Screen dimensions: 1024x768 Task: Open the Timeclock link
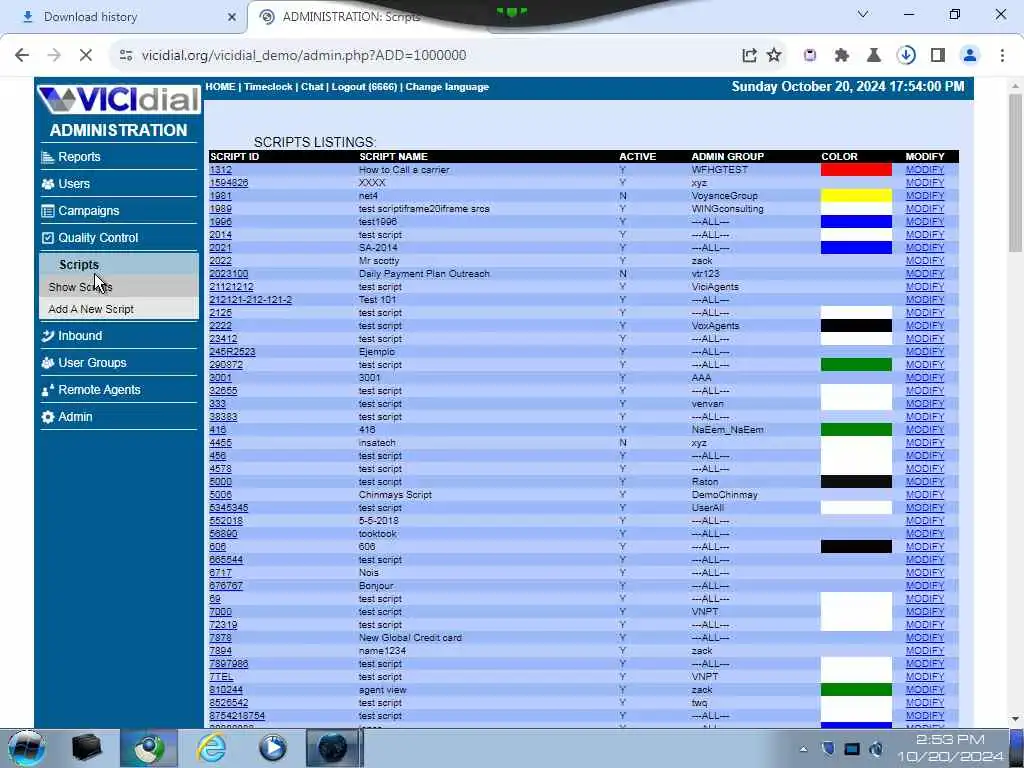coord(268,87)
